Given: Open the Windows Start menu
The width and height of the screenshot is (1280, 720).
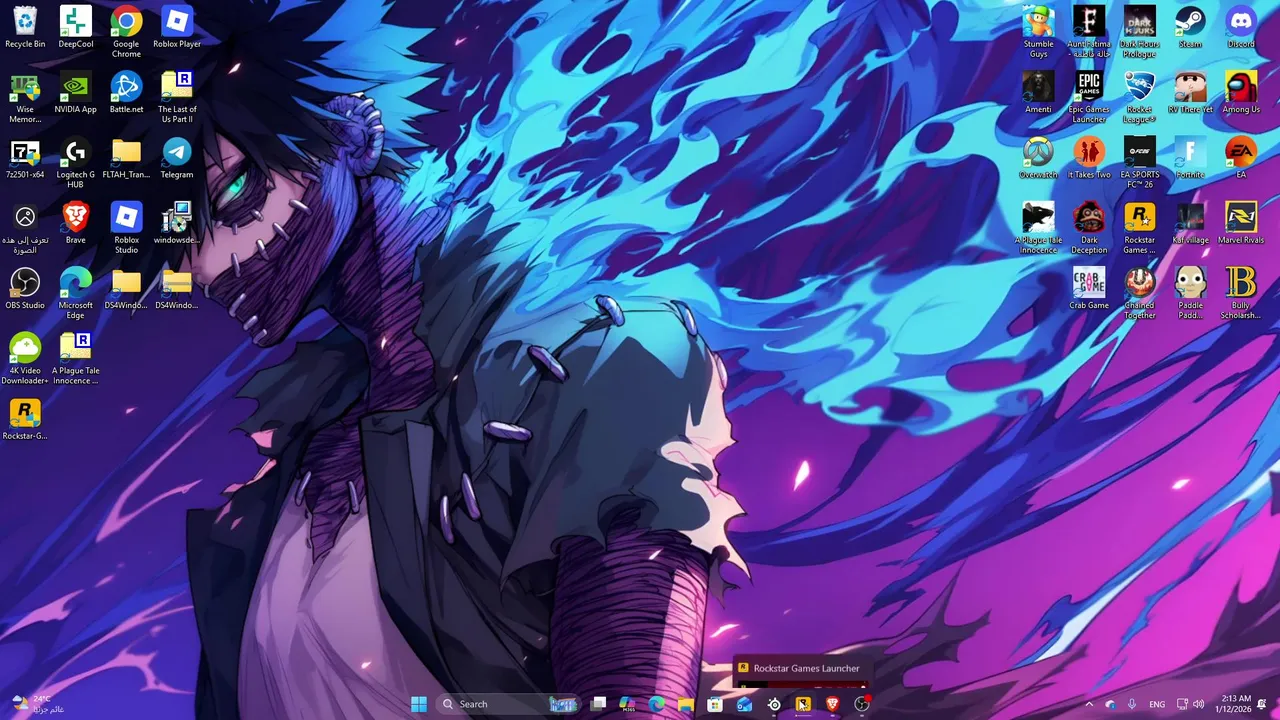Looking at the screenshot, I should (419, 704).
